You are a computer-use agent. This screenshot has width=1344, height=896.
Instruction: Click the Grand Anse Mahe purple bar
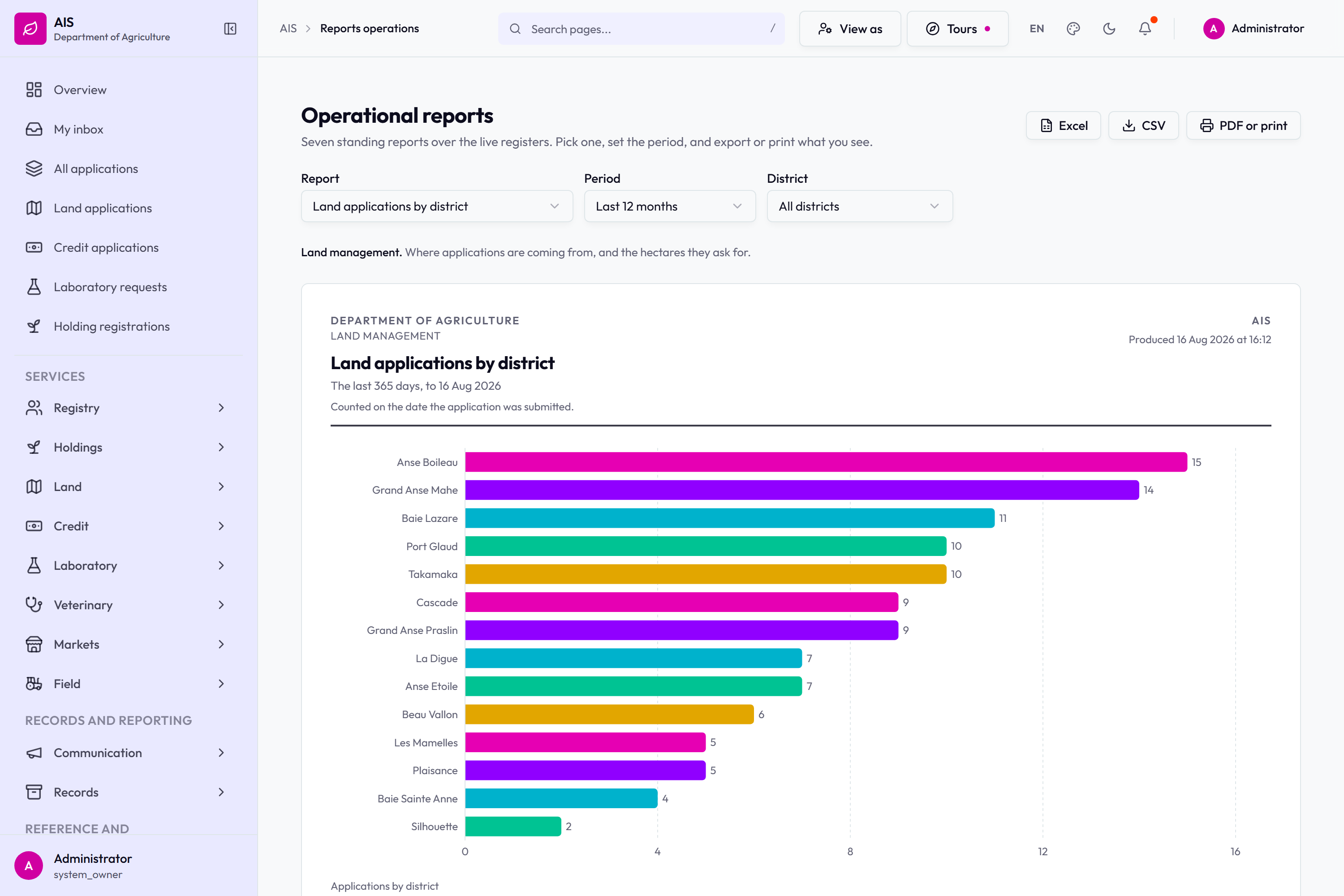802,490
